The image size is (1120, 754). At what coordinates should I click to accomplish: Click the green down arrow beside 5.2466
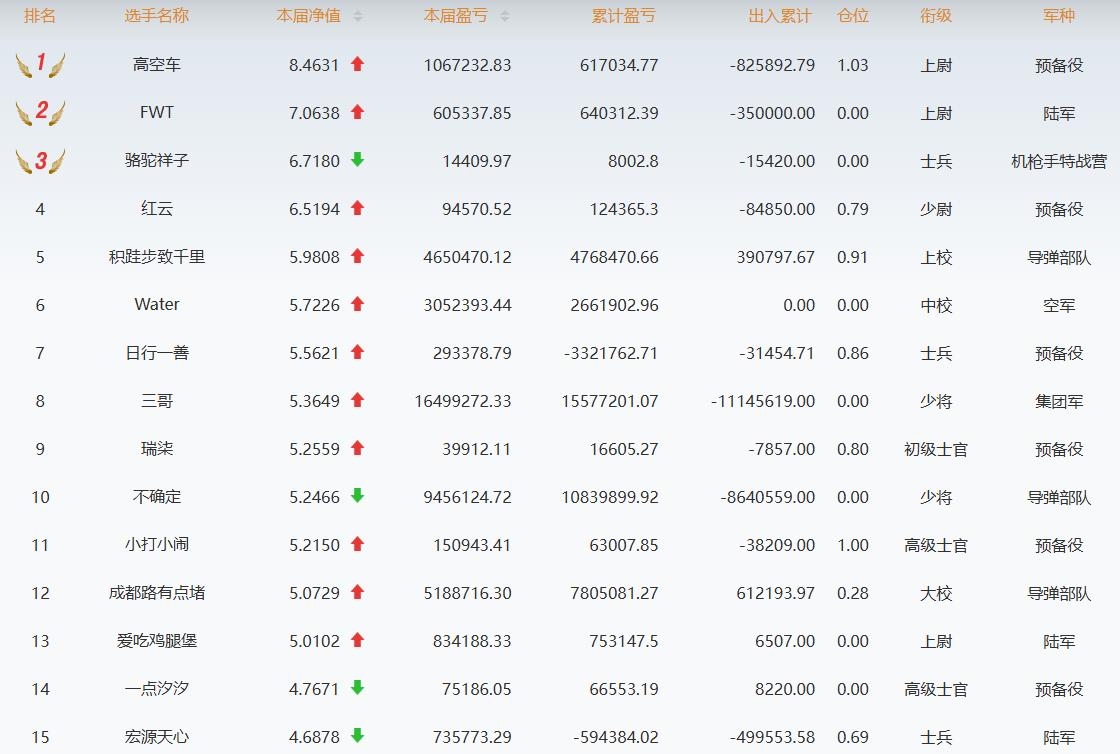coord(357,496)
